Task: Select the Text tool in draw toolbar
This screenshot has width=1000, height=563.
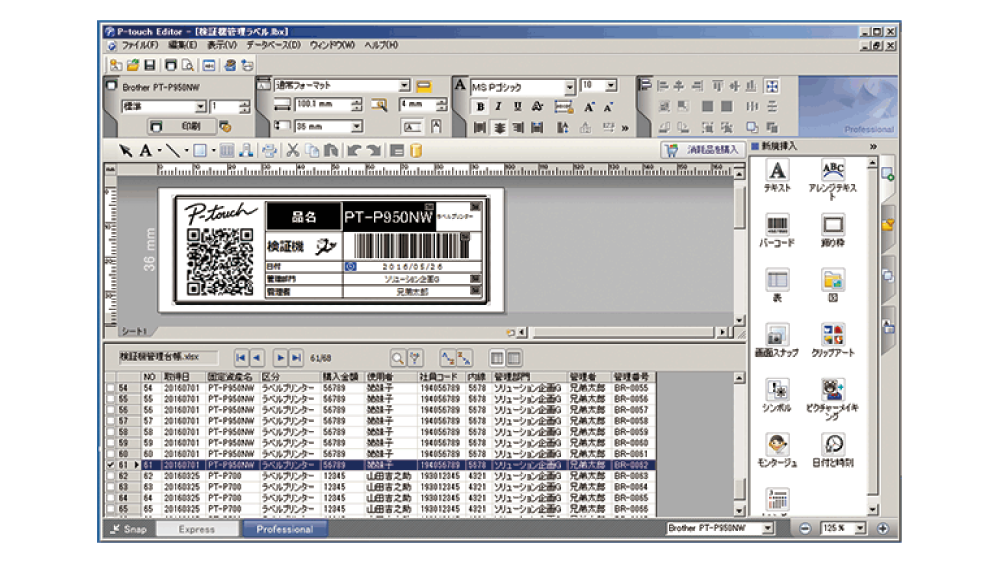Action: click(145, 150)
